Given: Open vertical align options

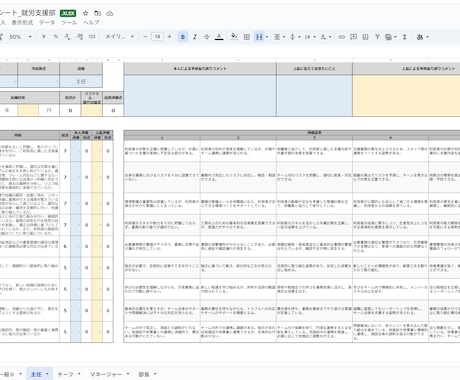Looking at the screenshot, I should pos(295,37).
